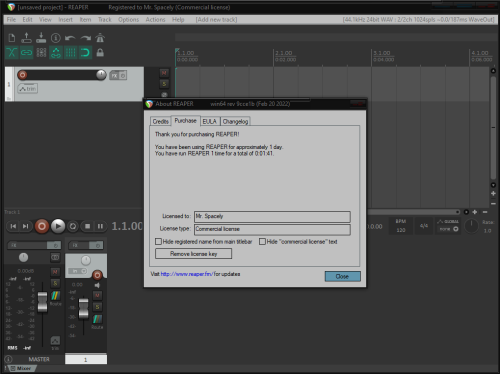
Task: Toggle item grouping chain-link icon
Action: pyautogui.click(x=26, y=53)
